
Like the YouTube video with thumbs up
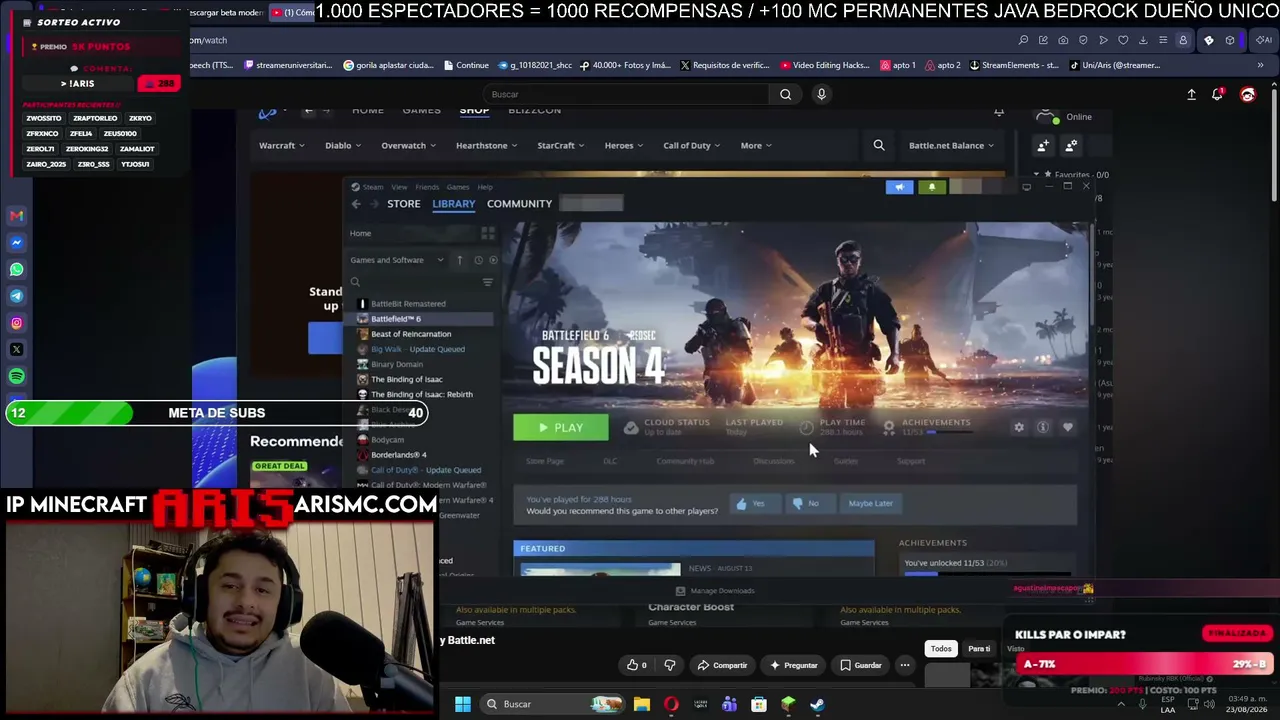click(x=636, y=665)
